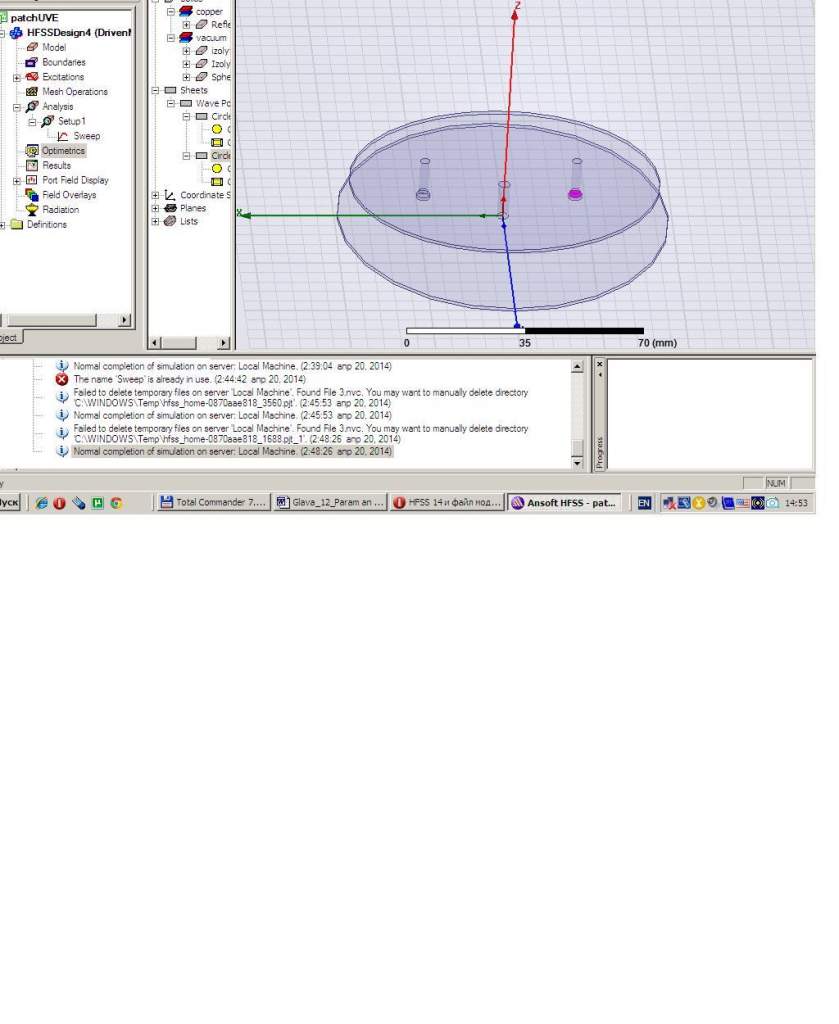Collapse the Setup1 node
This screenshot has width=839, height=1024.
pos(32,121)
